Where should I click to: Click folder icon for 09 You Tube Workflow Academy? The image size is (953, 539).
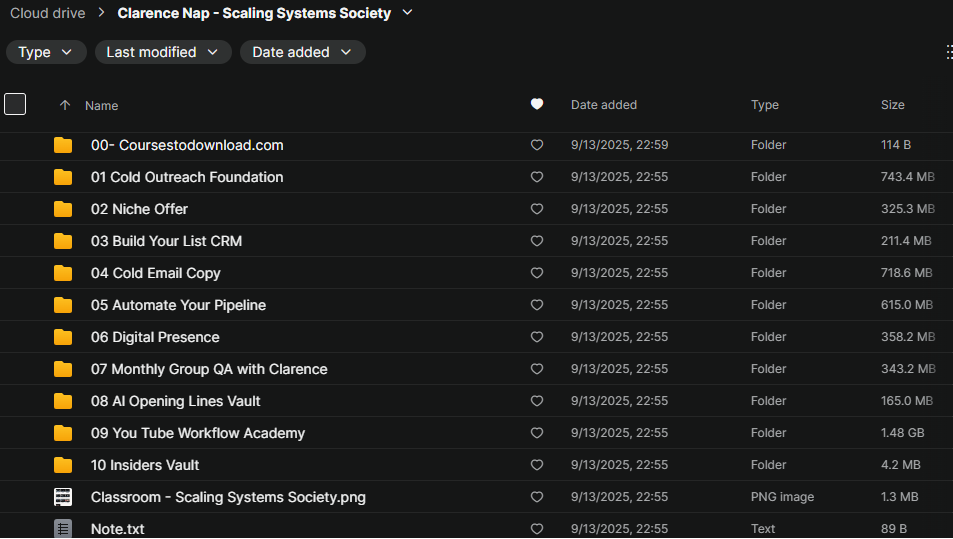[63, 433]
